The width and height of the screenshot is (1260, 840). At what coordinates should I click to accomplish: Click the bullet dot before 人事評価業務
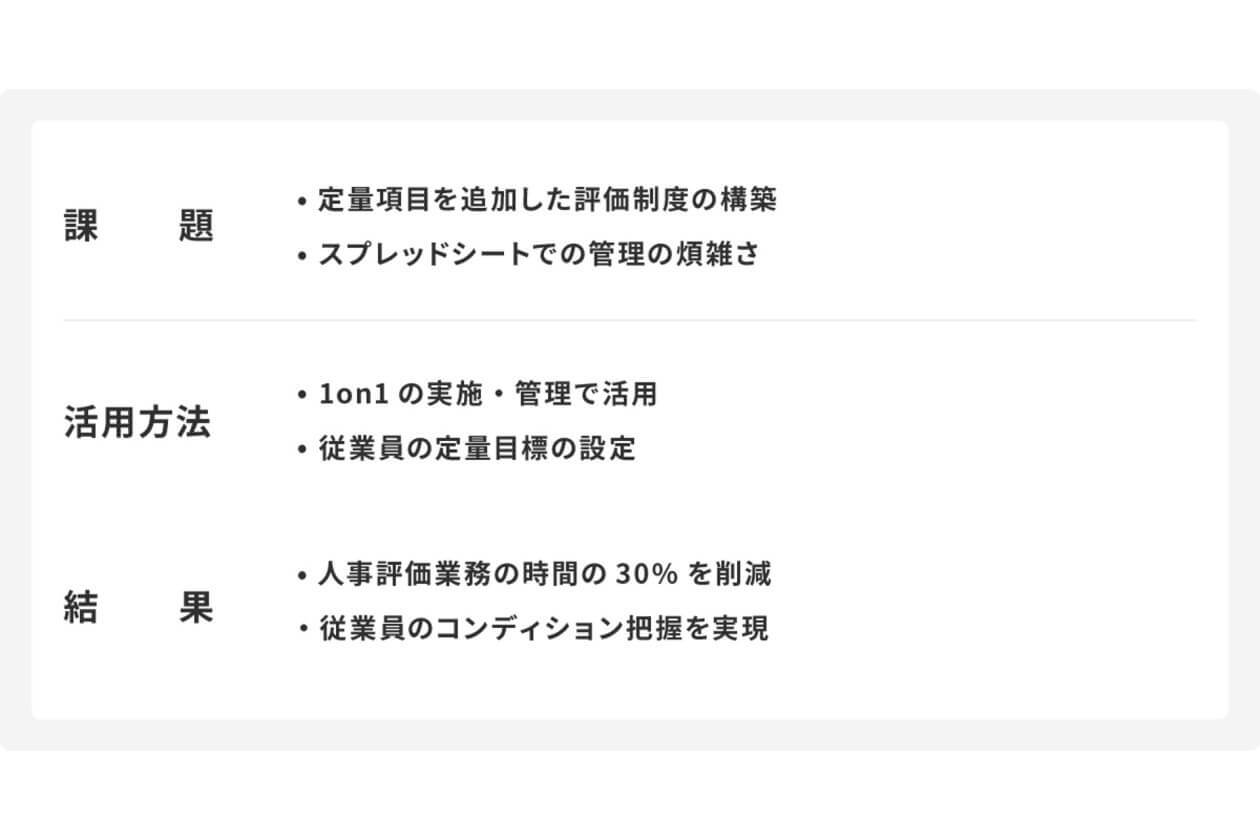coord(302,576)
